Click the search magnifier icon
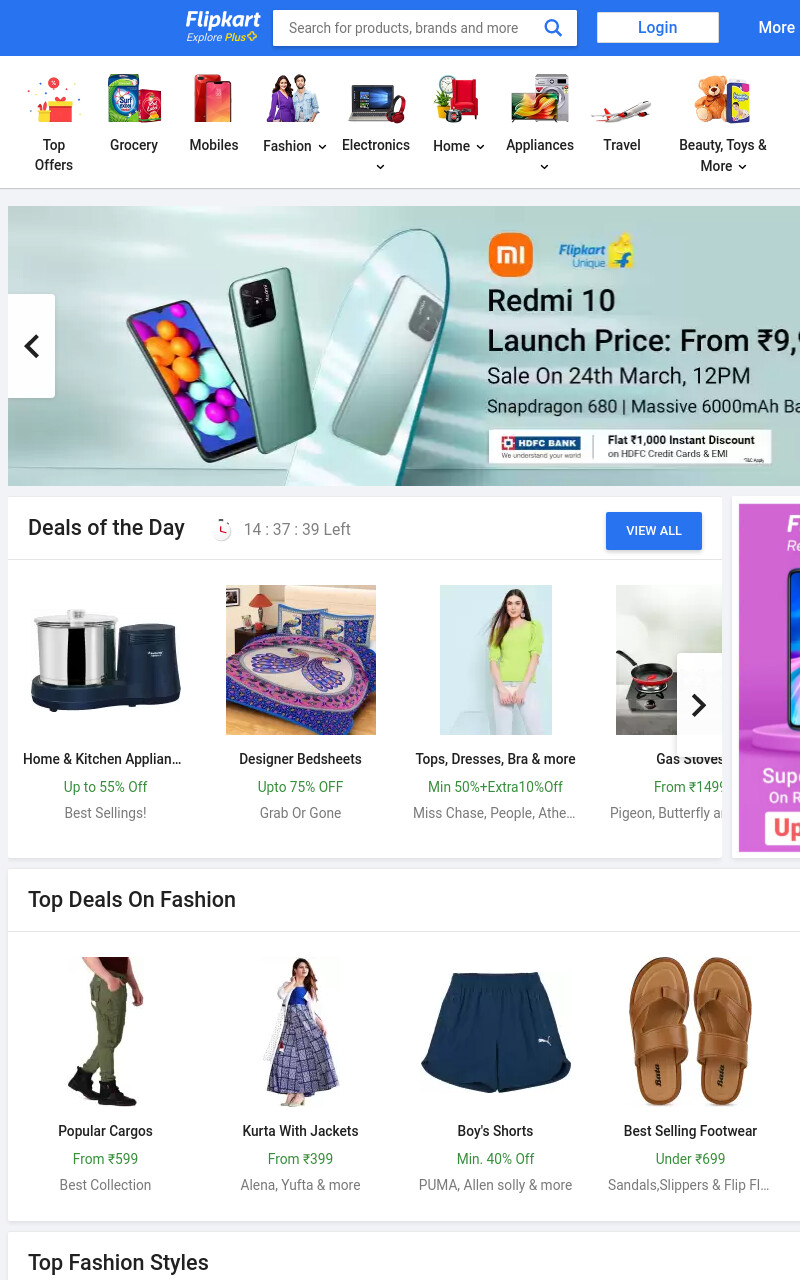The image size is (800, 1280). (x=553, y=28)
